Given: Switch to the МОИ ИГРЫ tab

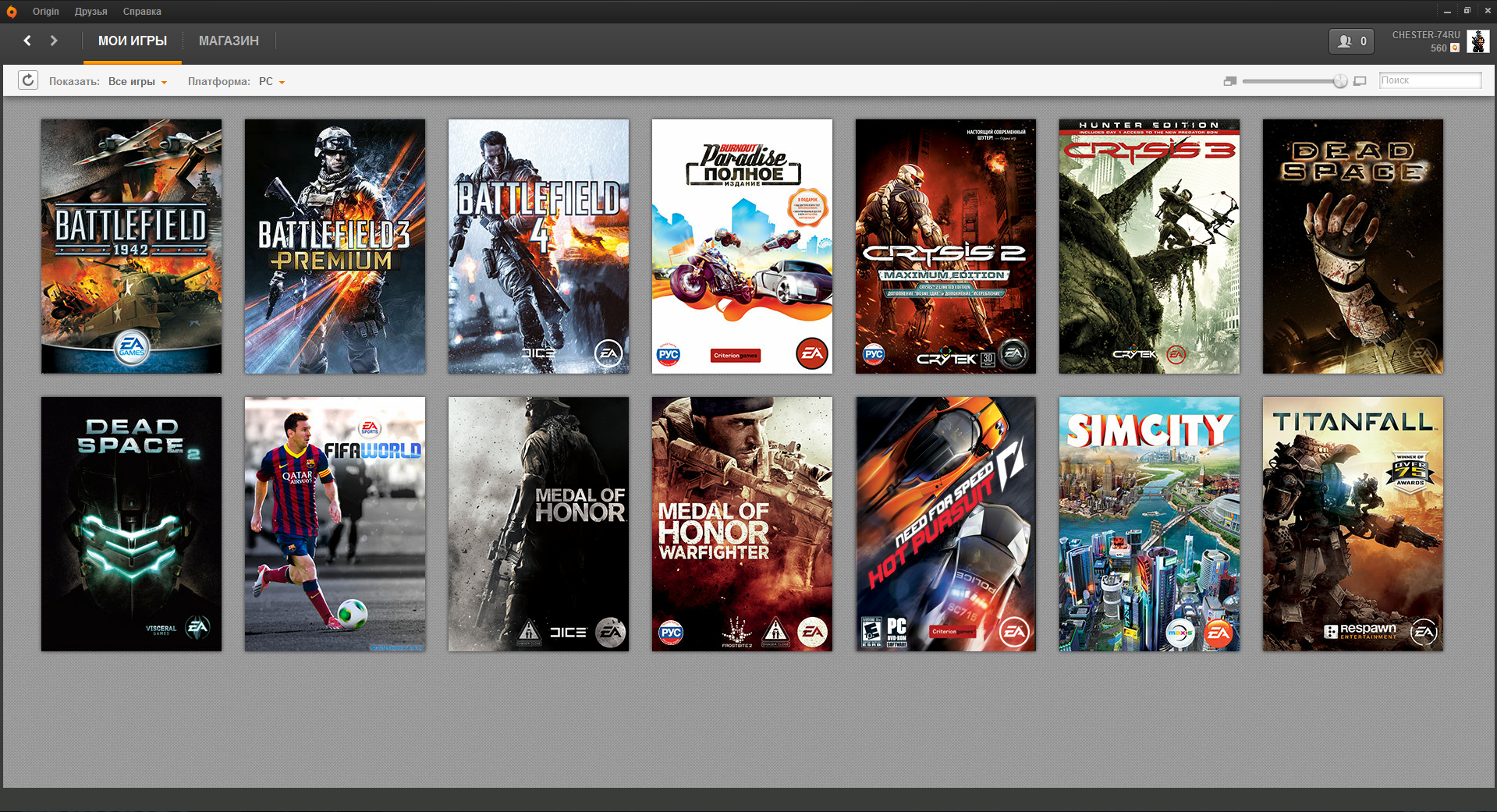Looking at the screenshot, I should coord(133,41).
